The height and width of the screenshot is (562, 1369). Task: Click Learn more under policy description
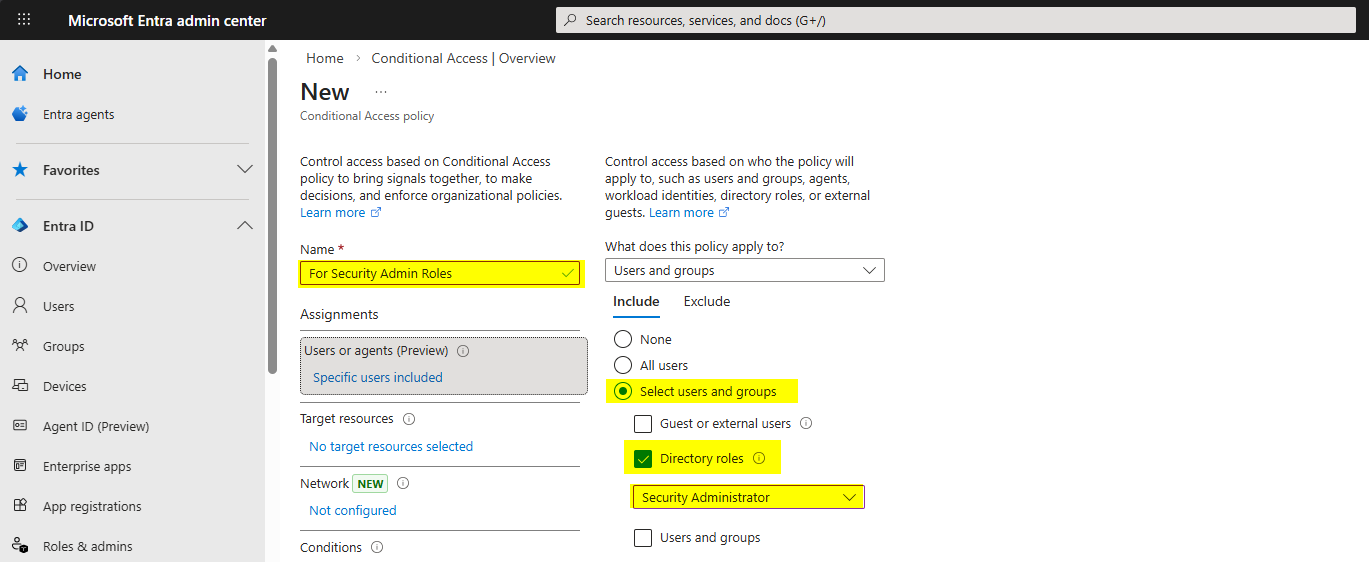tap(333, 213)
